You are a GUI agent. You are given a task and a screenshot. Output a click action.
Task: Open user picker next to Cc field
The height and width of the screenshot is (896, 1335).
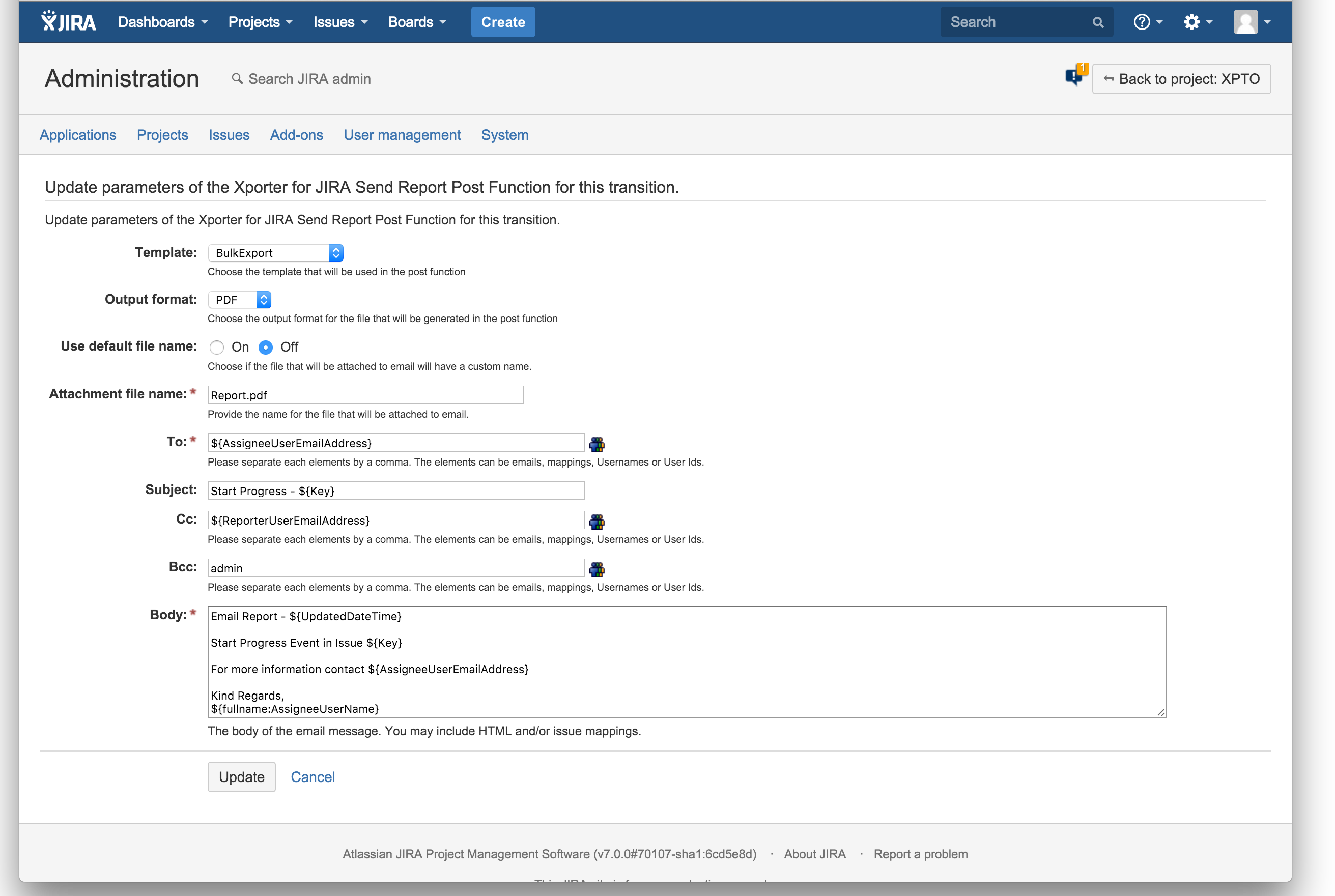597,521
